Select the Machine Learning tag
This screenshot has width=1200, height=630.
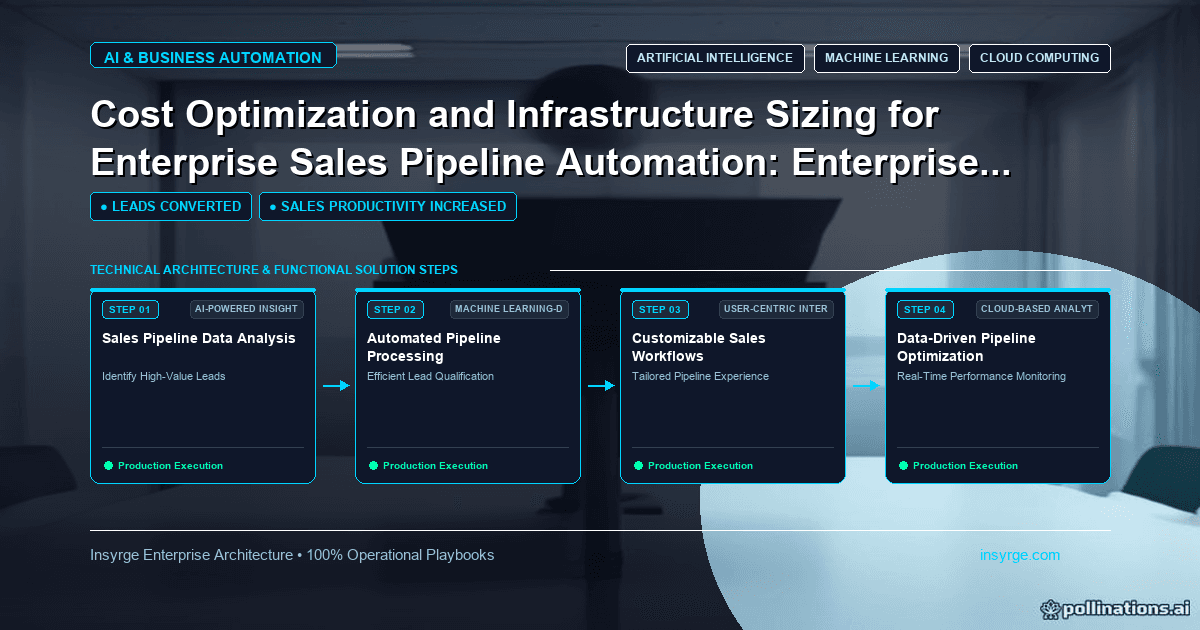click(x=887, y=58)
